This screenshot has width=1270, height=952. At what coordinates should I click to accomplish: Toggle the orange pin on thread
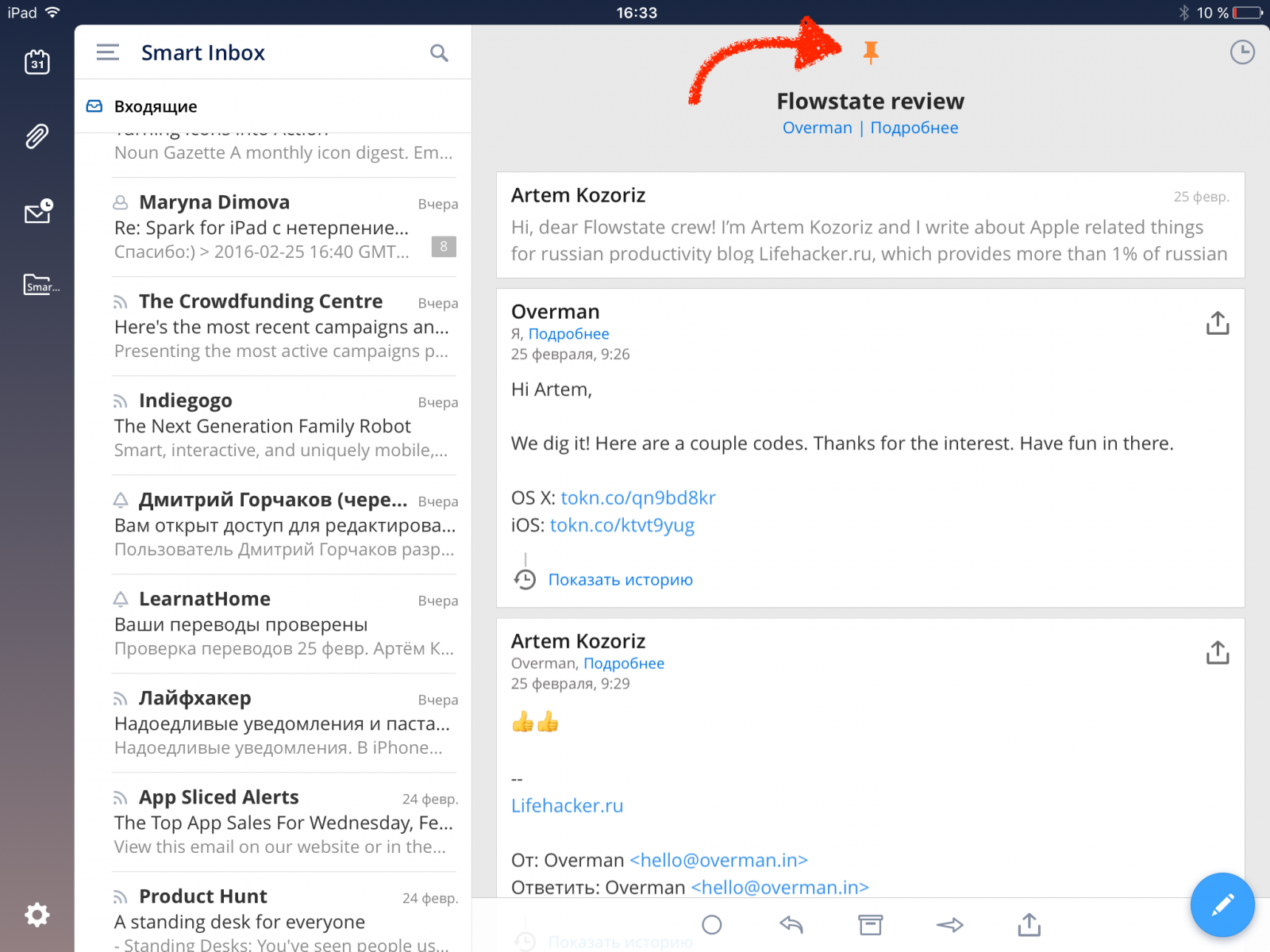coord(871,52)
